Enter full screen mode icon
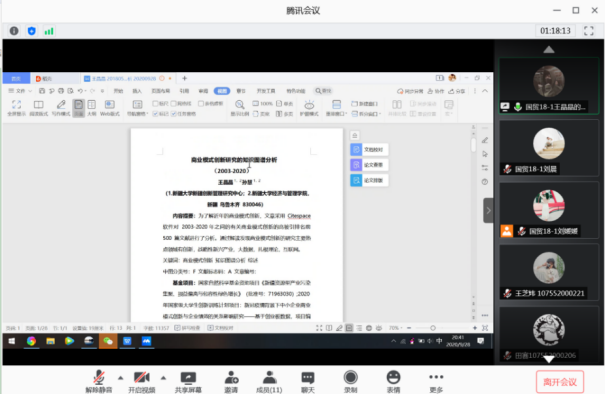Screen dimensions: 605x394 click(x=588, y=31)
